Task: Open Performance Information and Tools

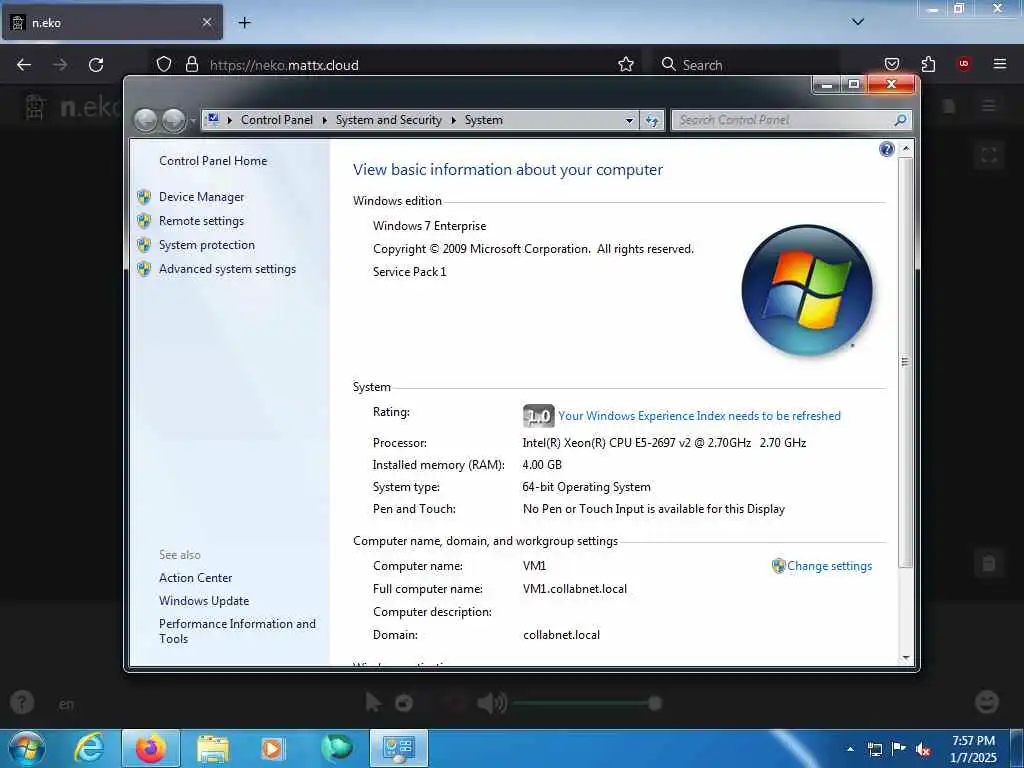Action: click(x=237, y=631)
